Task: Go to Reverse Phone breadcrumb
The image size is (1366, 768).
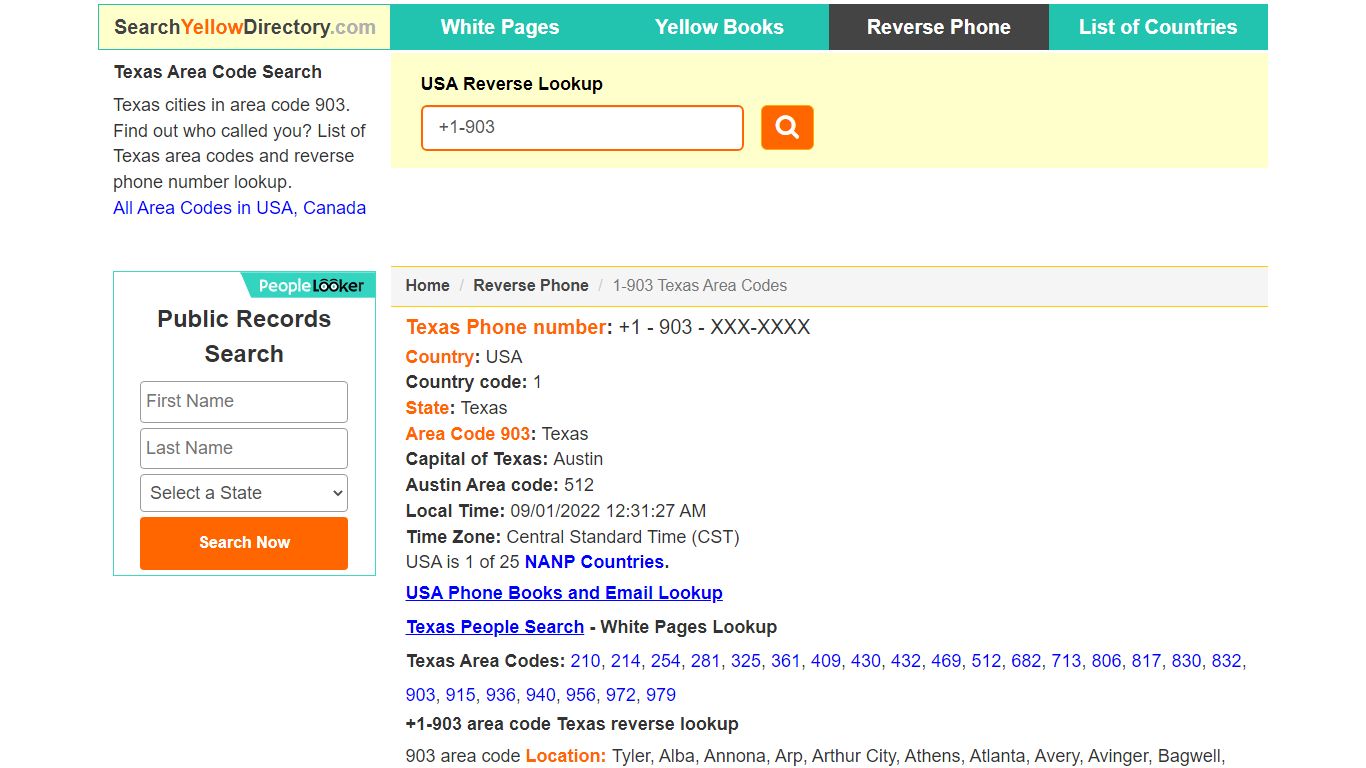Action: click(x=531, y=285)
